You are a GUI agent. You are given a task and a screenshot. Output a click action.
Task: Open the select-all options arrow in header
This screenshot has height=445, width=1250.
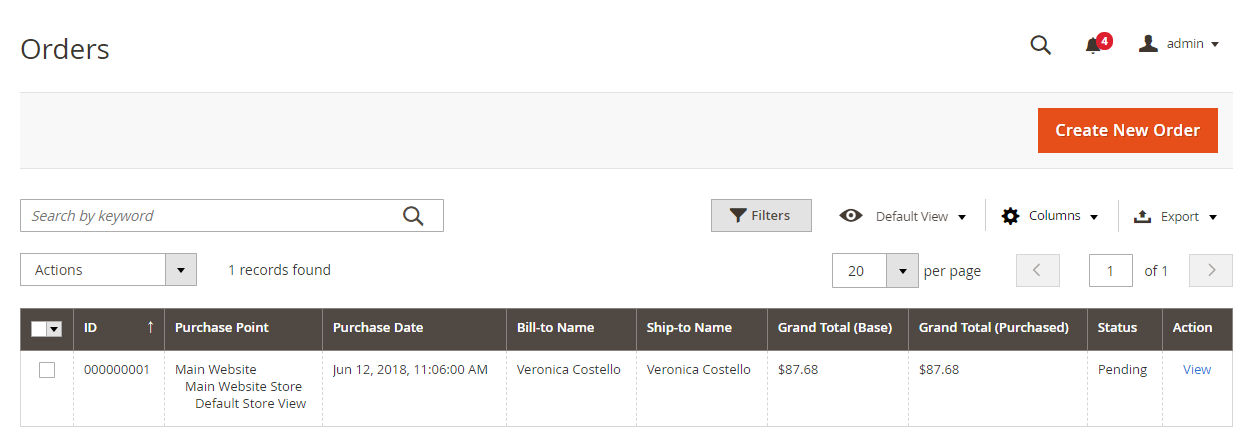tap(55, 328)
